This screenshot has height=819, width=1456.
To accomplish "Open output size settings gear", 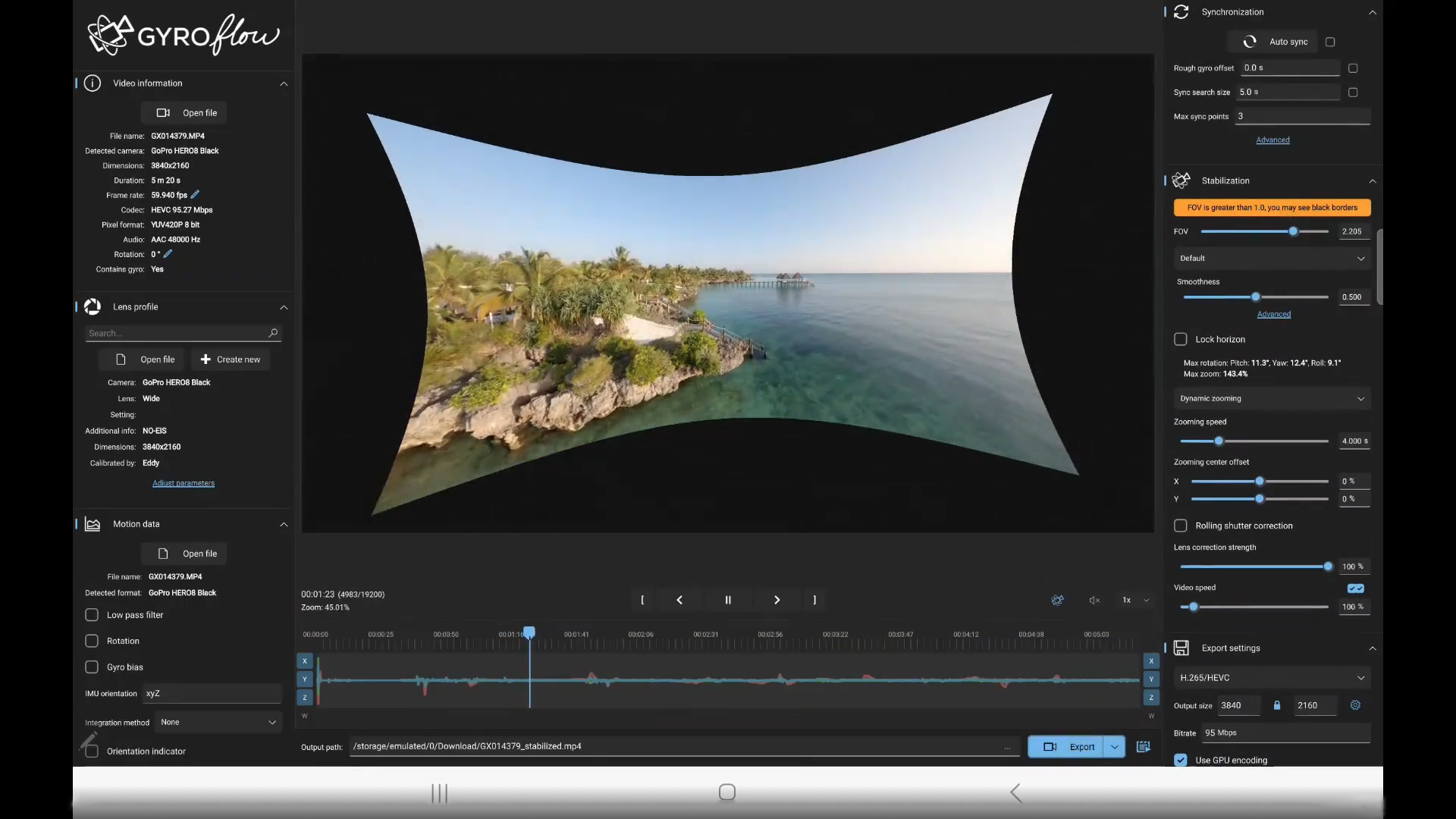I will tap(1355, 705).
